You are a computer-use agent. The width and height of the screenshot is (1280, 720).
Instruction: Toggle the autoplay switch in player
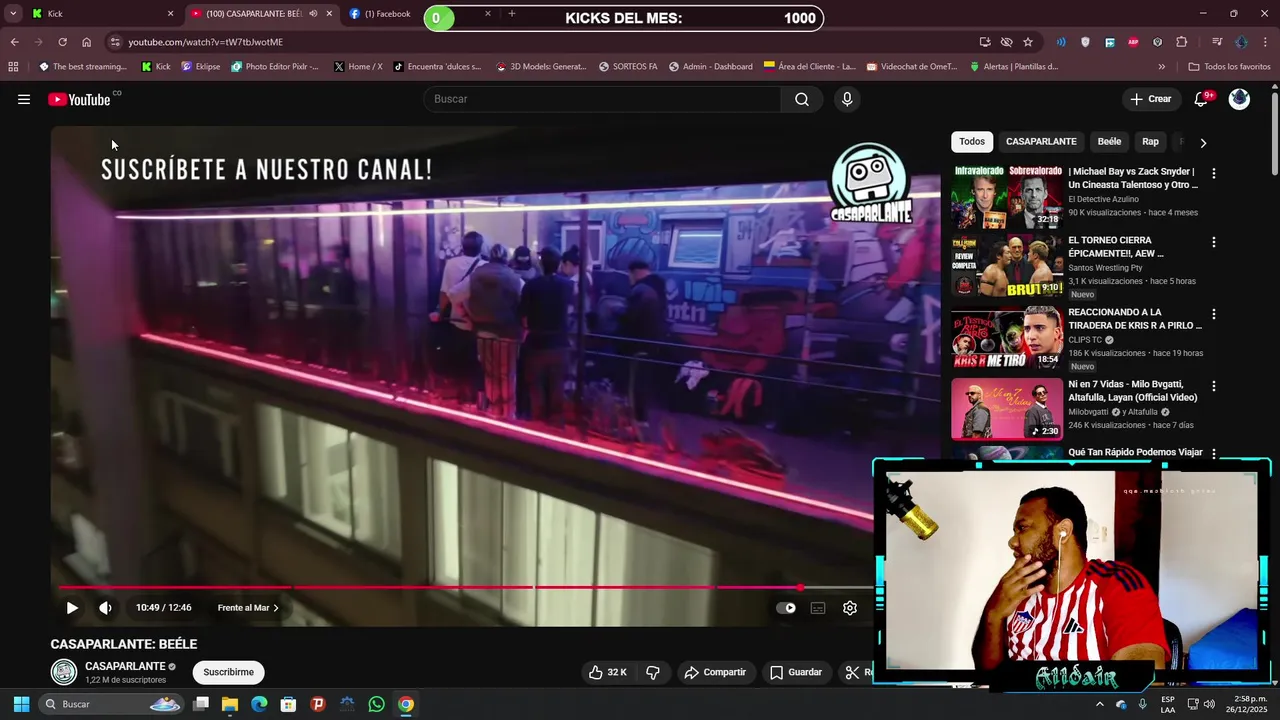pyautogui.click(x=786, y=608)
